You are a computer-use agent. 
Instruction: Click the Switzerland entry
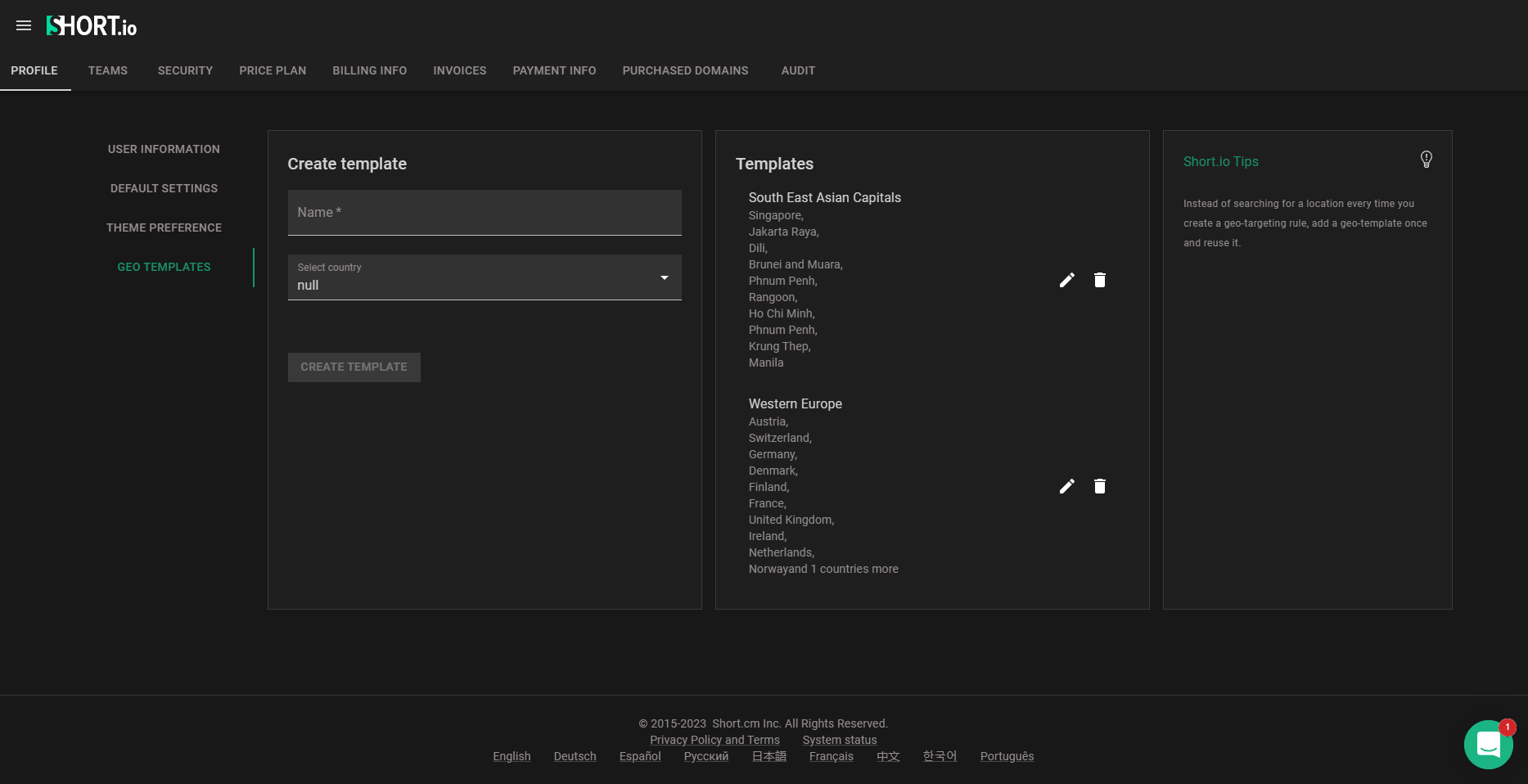780,438
